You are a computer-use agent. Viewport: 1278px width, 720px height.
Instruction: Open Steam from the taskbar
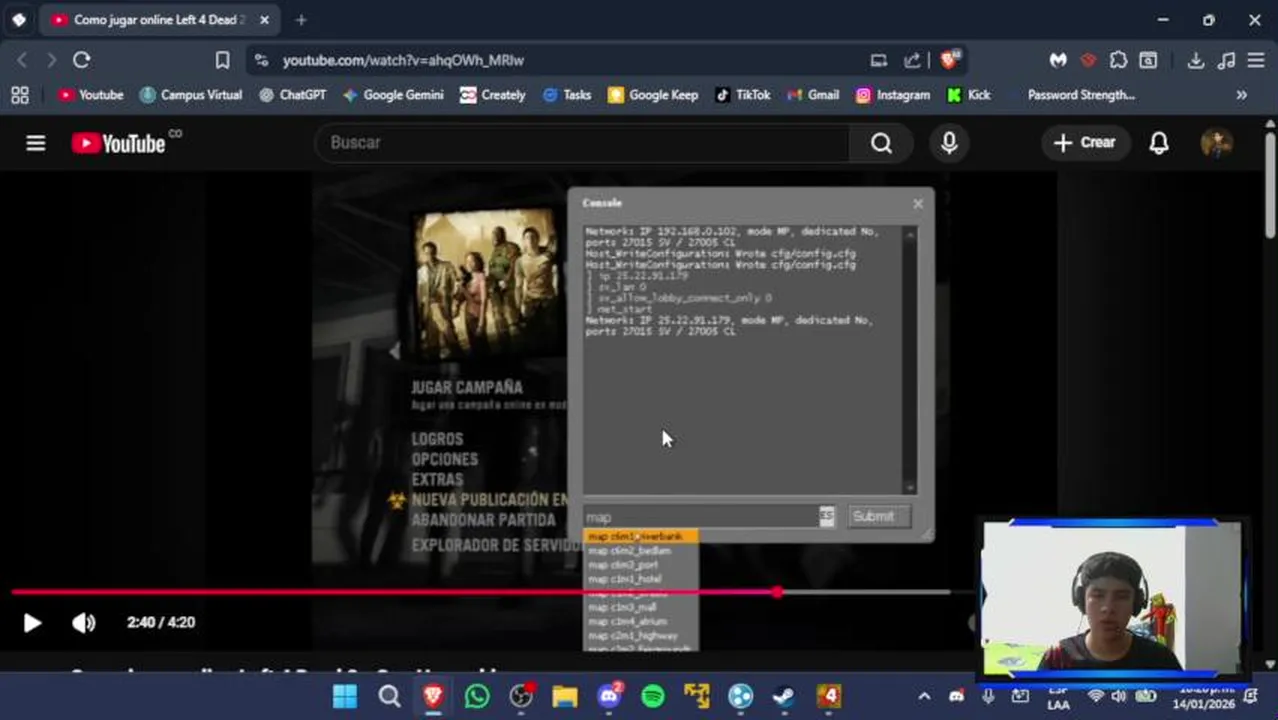click(785, 696)
